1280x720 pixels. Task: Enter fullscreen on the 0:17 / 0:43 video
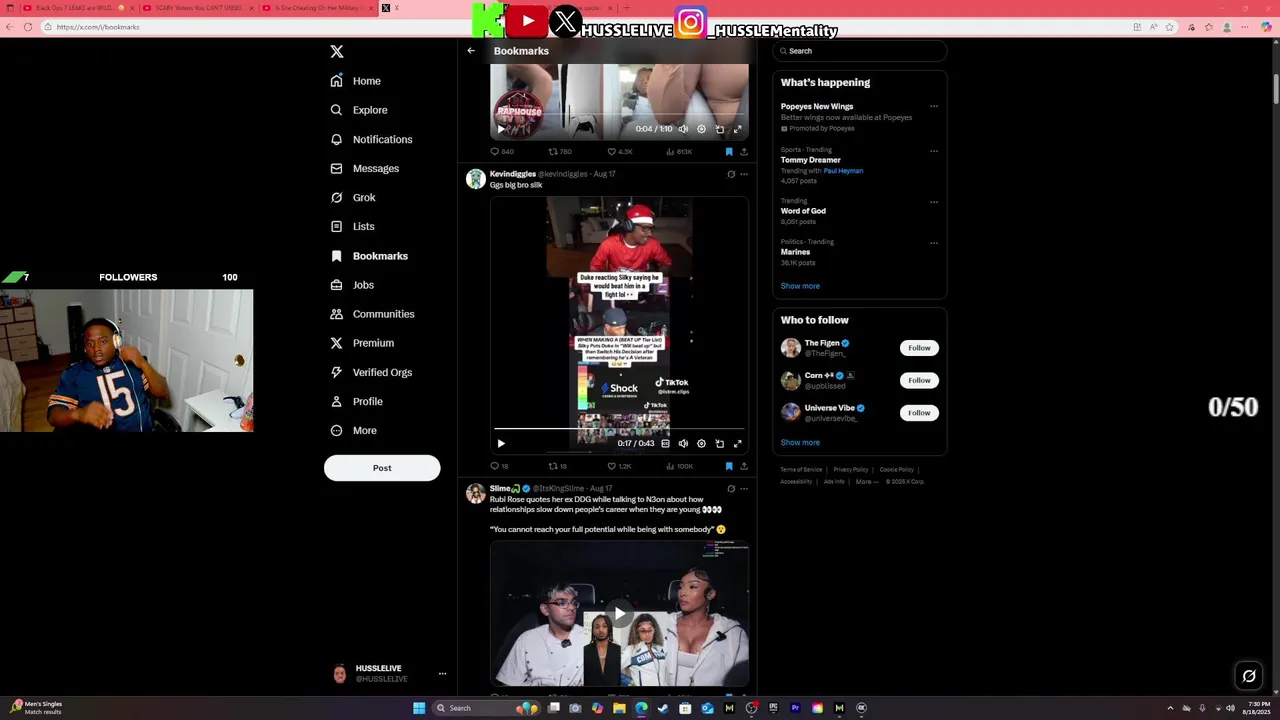738,443
